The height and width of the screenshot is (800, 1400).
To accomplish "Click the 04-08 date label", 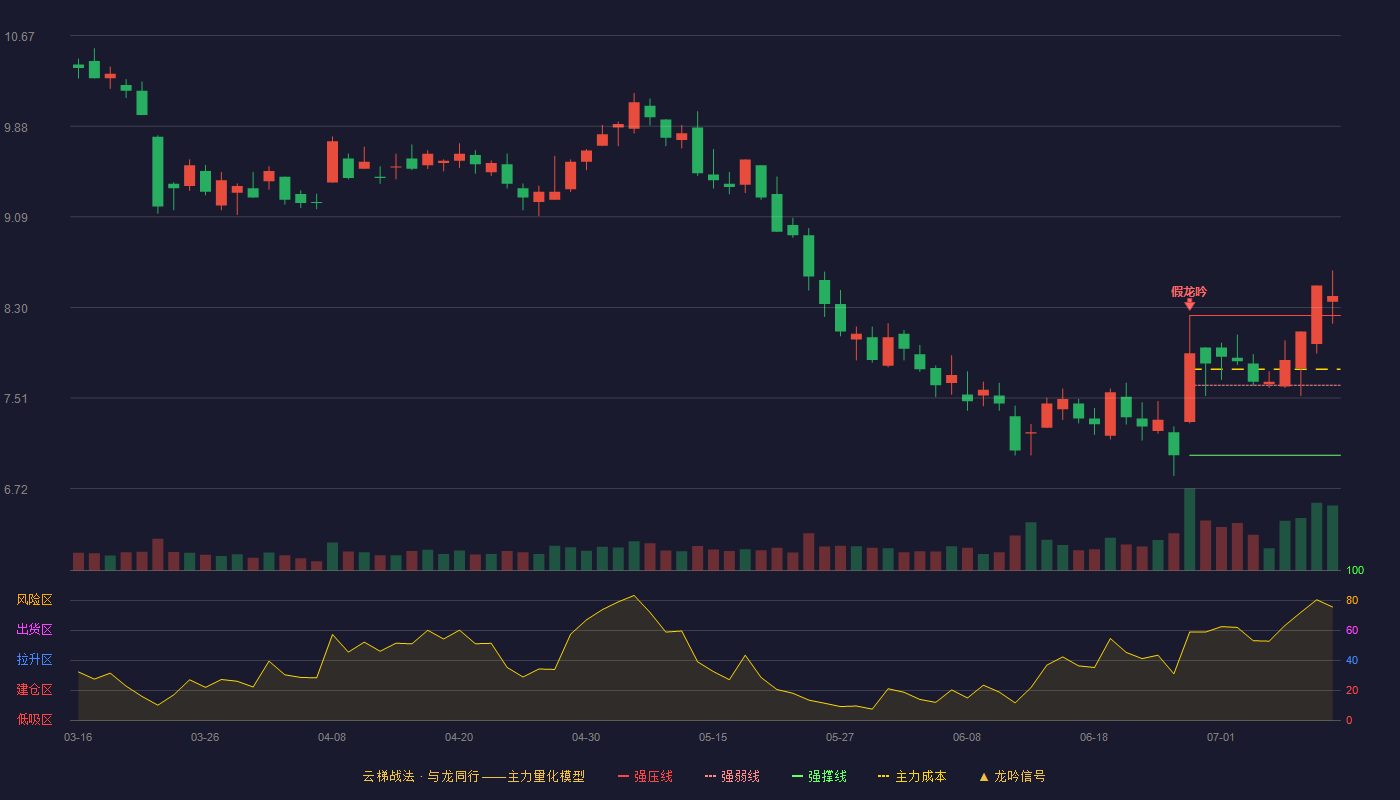I will [332, 737].
